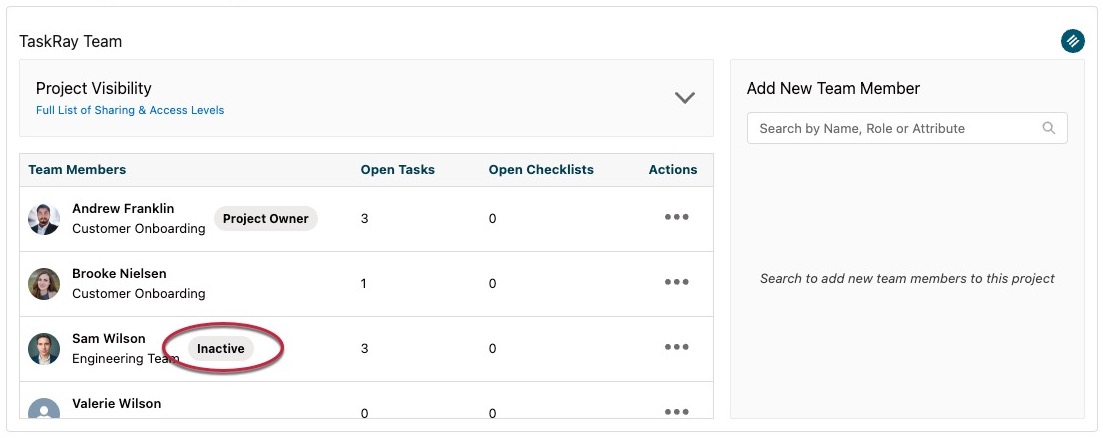1103x438 pixels.
Task: Open actions menu for Andrew Franklin
Action: pyautogui.click(x=676, y=217)
